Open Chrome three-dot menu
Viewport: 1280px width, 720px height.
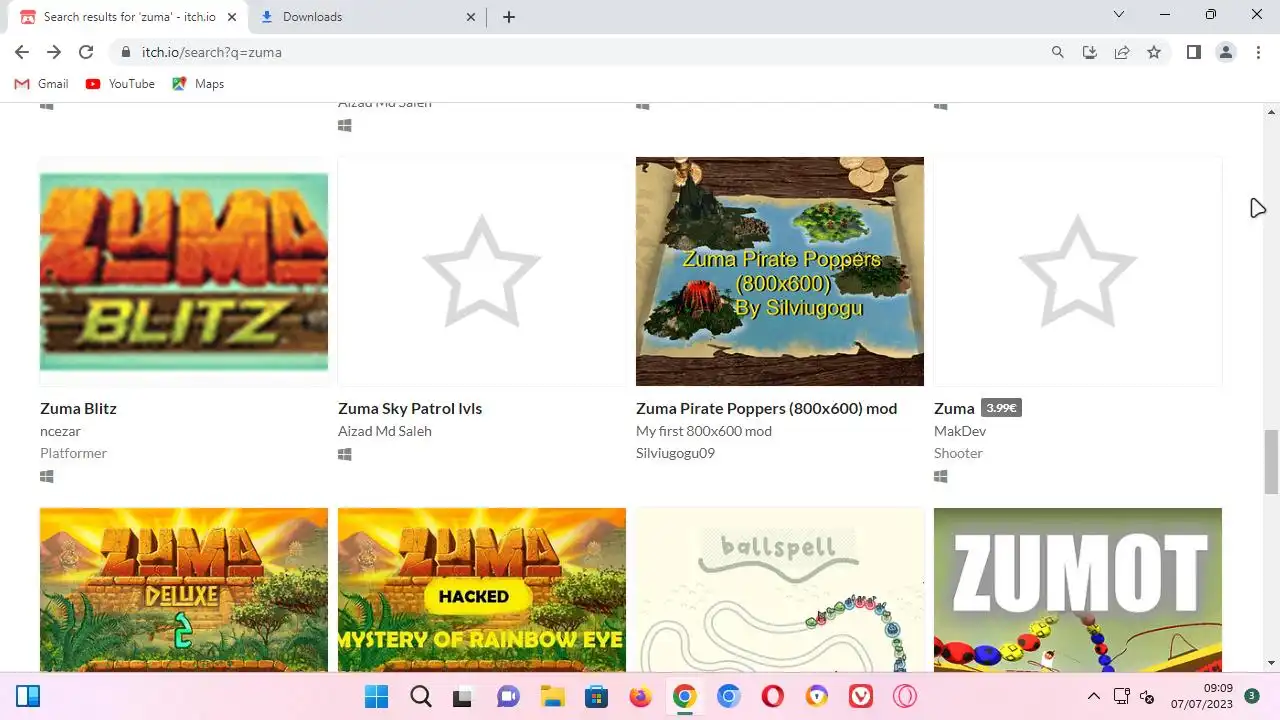(1258, 52)
